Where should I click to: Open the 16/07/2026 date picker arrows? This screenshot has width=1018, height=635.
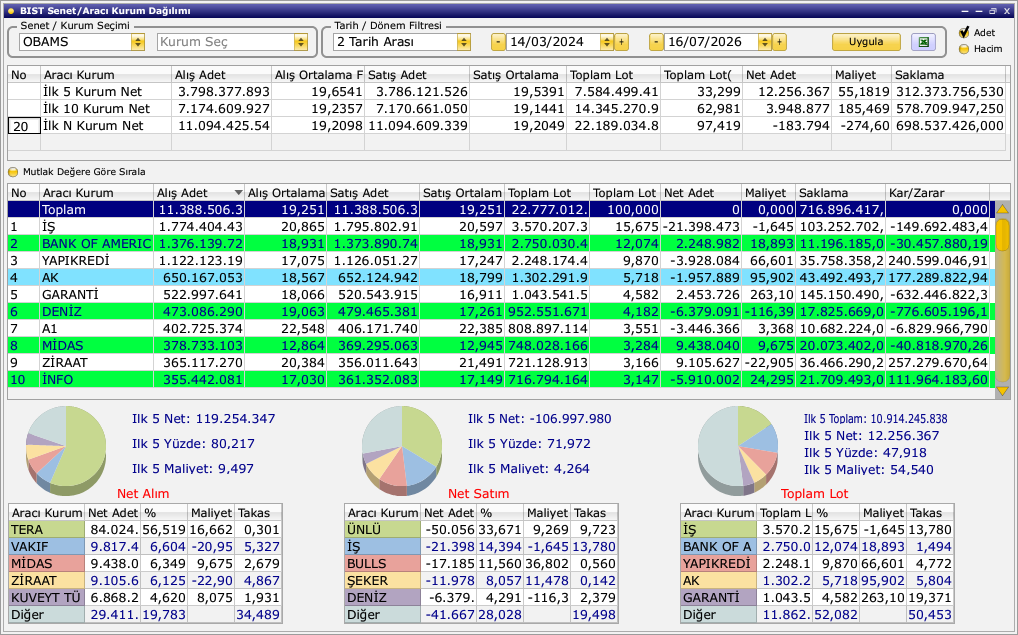pyautogui.click(x=765, y=42)
